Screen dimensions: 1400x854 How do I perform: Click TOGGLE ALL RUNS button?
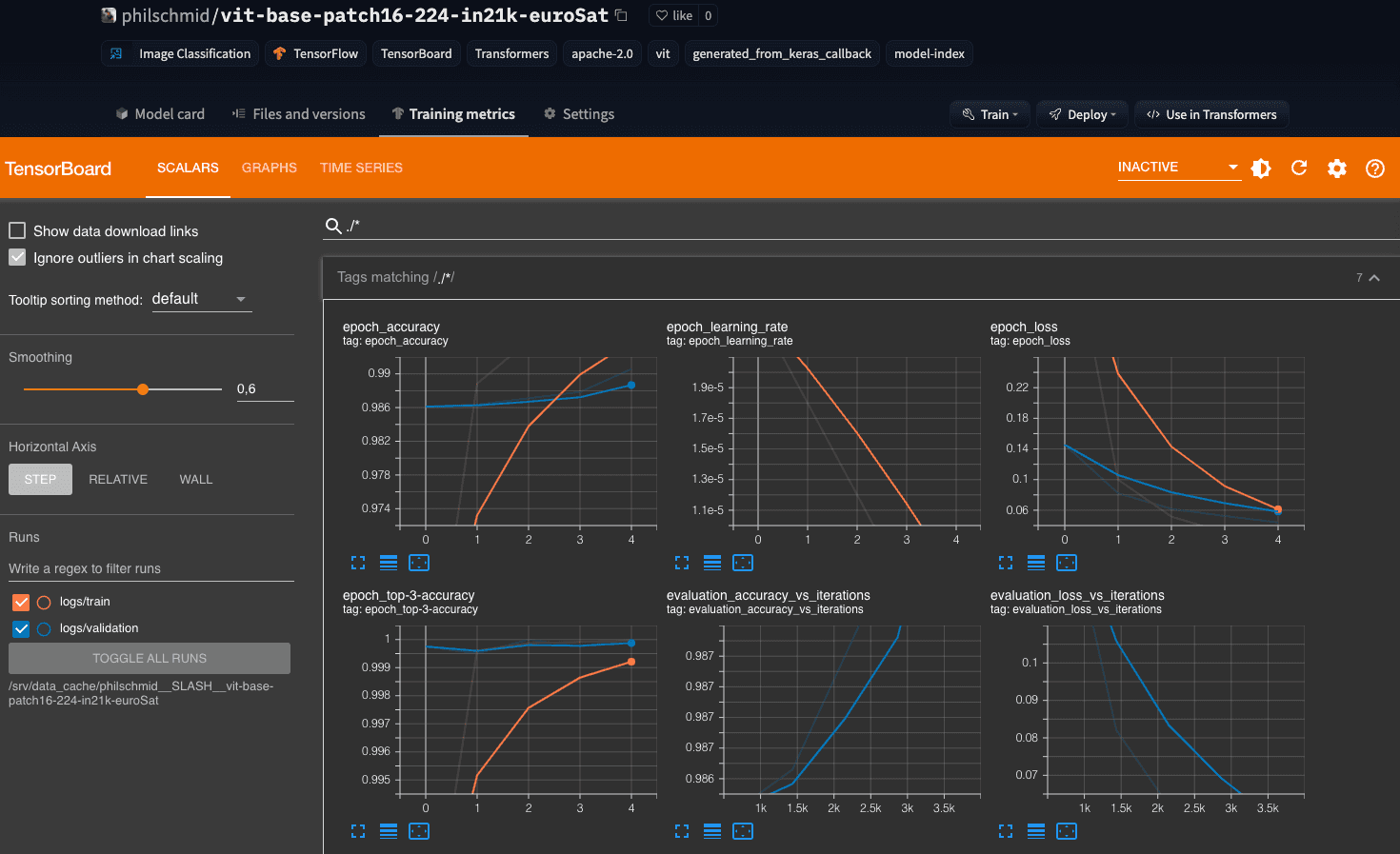(x=150, y=658)
